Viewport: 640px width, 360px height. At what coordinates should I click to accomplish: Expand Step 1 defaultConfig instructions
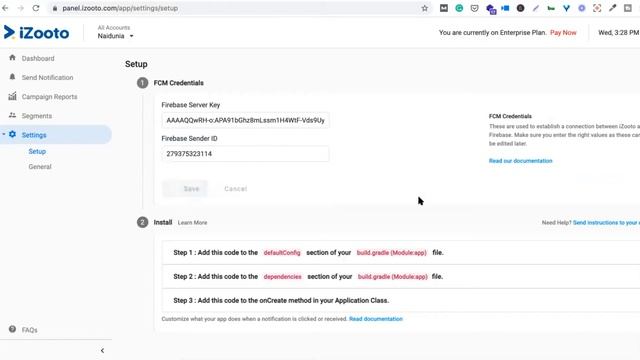point(401,253)
